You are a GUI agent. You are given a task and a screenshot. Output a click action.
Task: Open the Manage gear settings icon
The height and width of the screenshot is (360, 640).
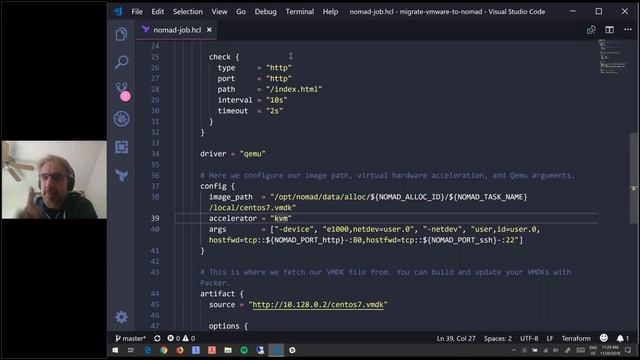pyautogui.click(x=121, y=317)
